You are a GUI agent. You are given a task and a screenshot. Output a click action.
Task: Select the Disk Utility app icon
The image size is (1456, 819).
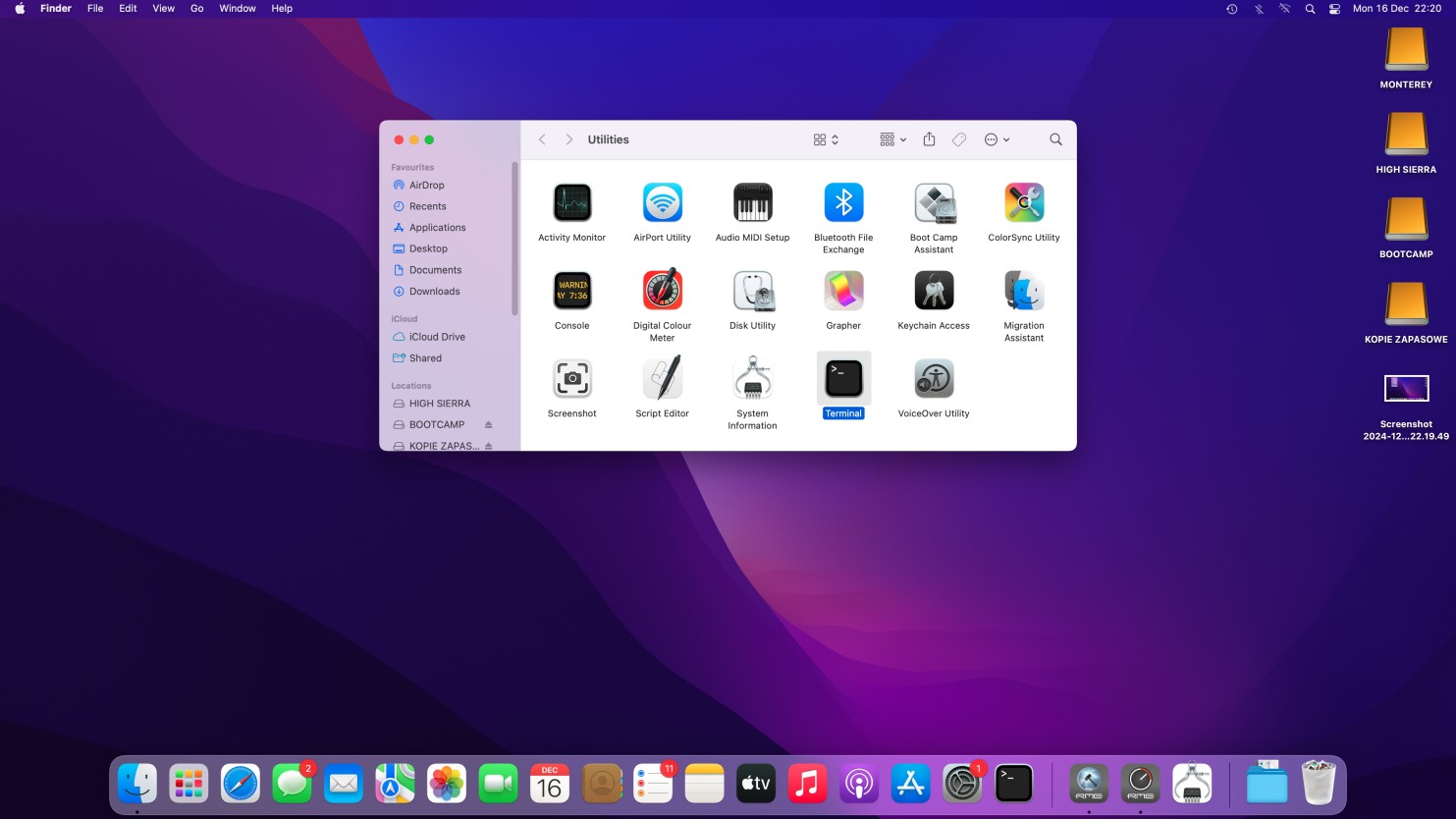pyautogui.click(x=753, y=291)
